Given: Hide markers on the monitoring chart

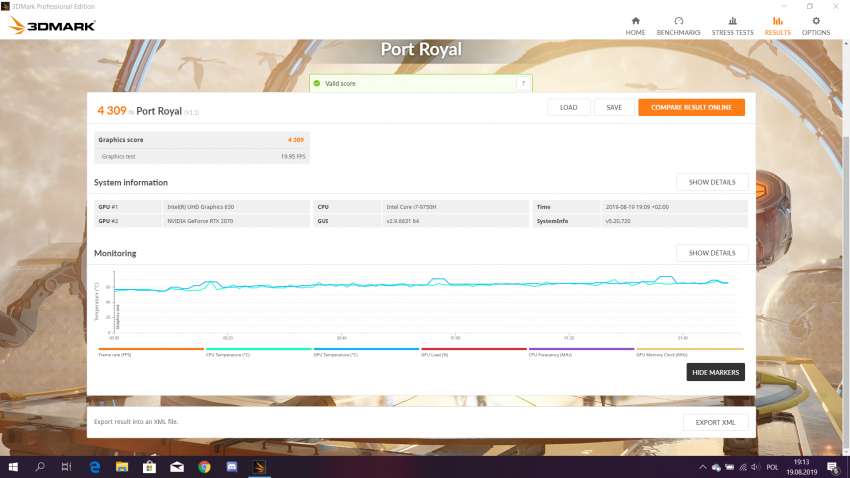Looking at the screenshot, I should pos(715,372).
